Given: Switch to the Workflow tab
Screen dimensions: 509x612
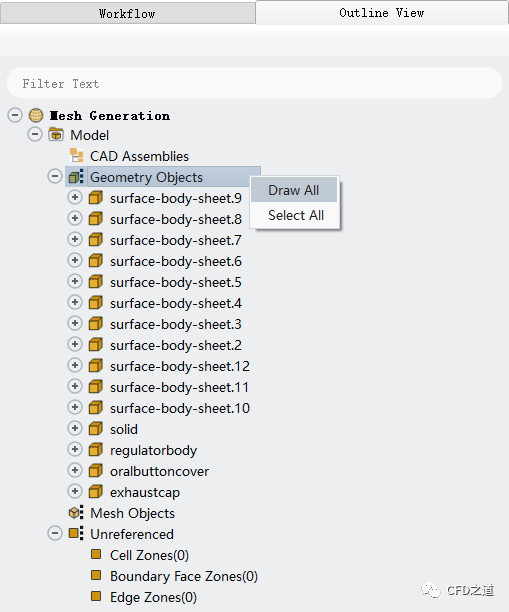Looking at the screenshot, I should click(x=128, y=13).
